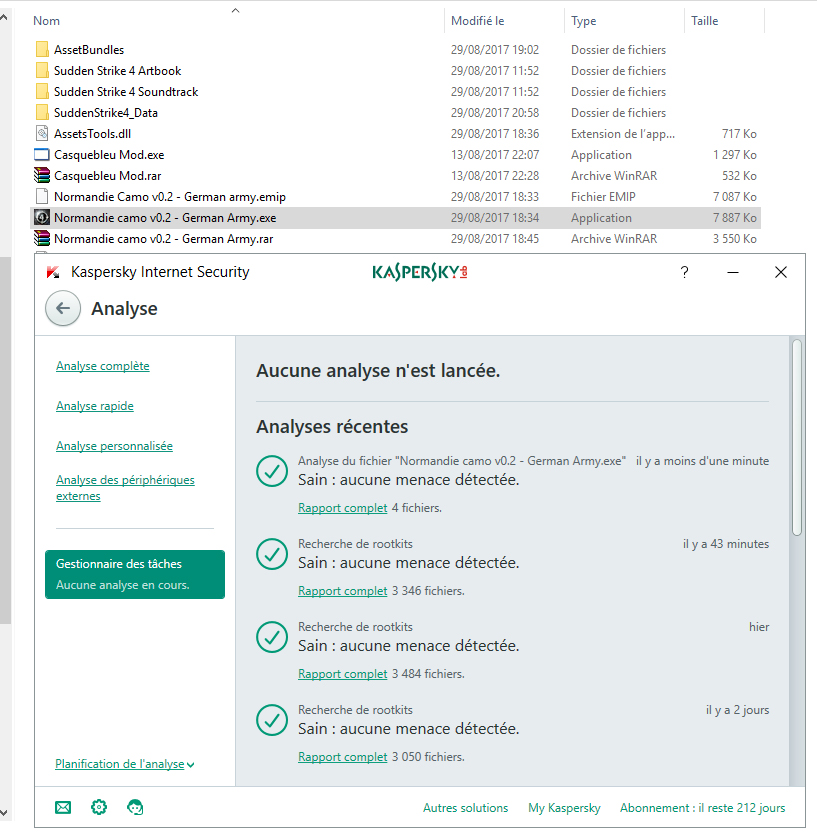Screen dimensions: 817x835
Task: Click Abonnement il reste 212 jours
Action: click(702, 808)
